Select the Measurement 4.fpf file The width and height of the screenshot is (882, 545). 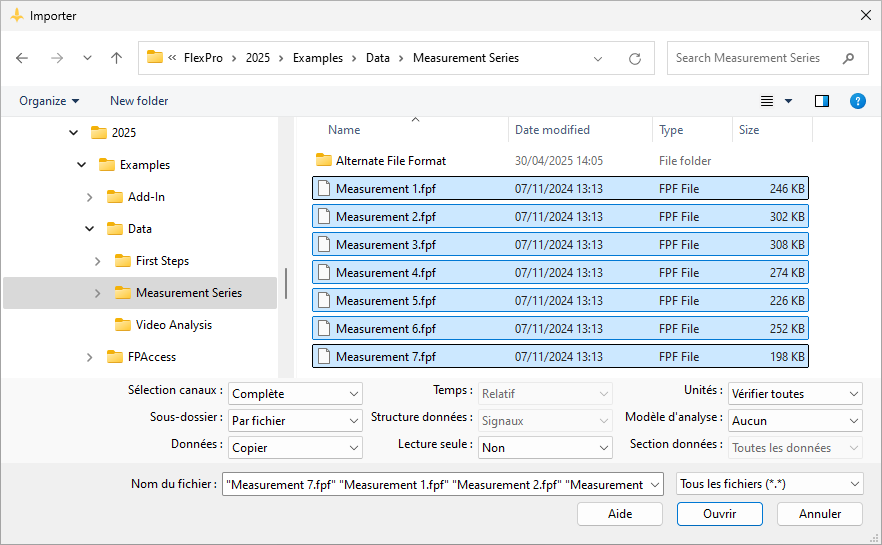tap(385, 273)
